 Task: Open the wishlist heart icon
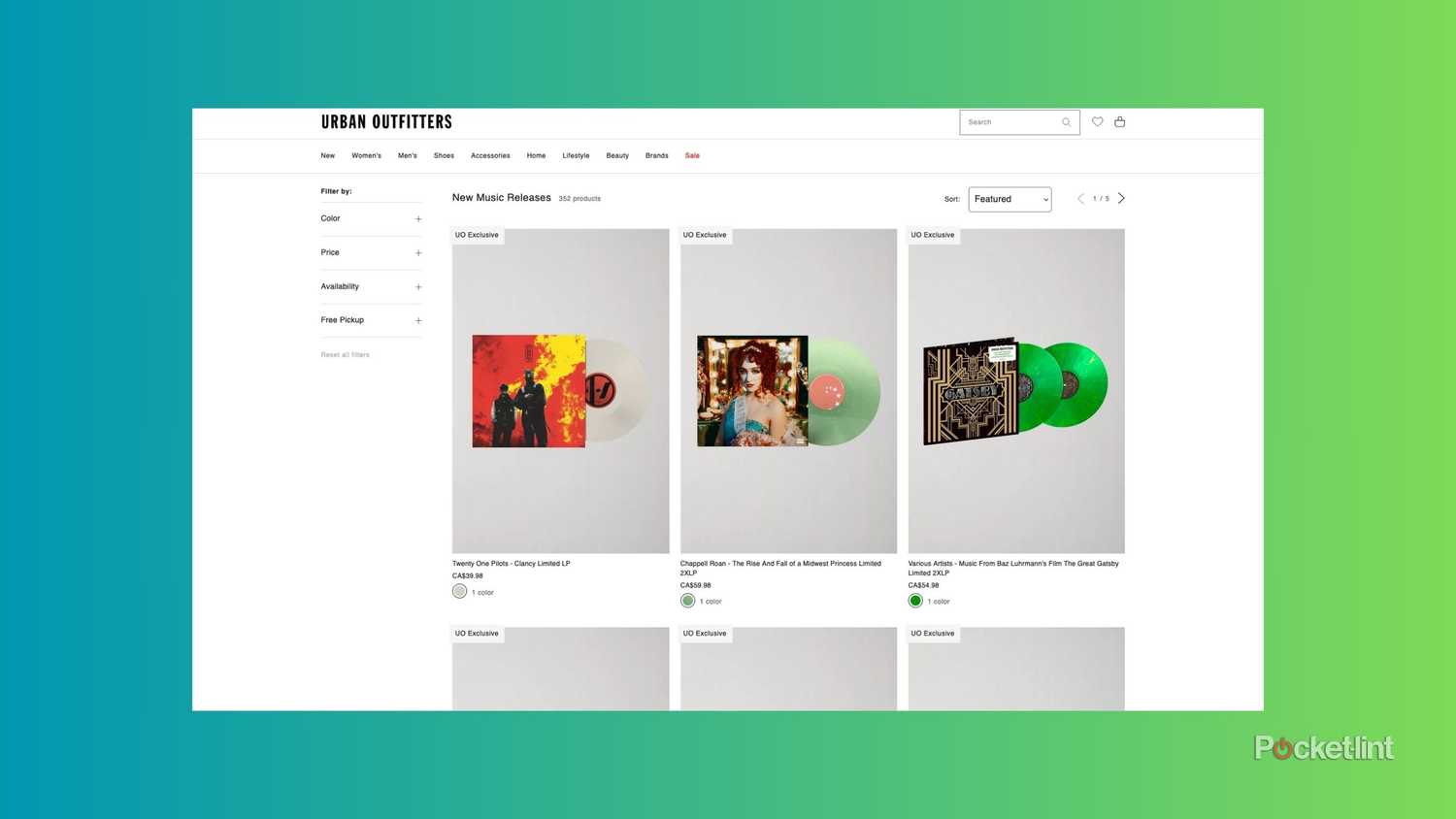click(x=1098, y=121)
